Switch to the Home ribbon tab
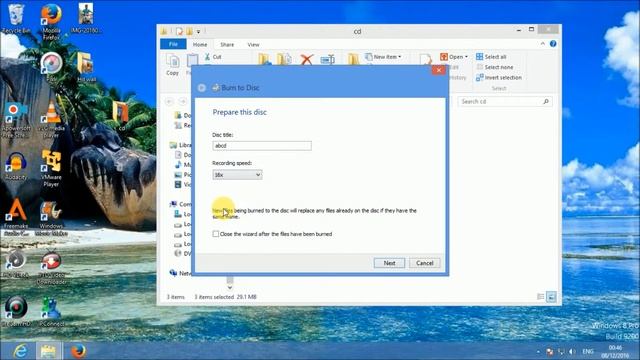The image size is (640, 360). coord(200,44)
